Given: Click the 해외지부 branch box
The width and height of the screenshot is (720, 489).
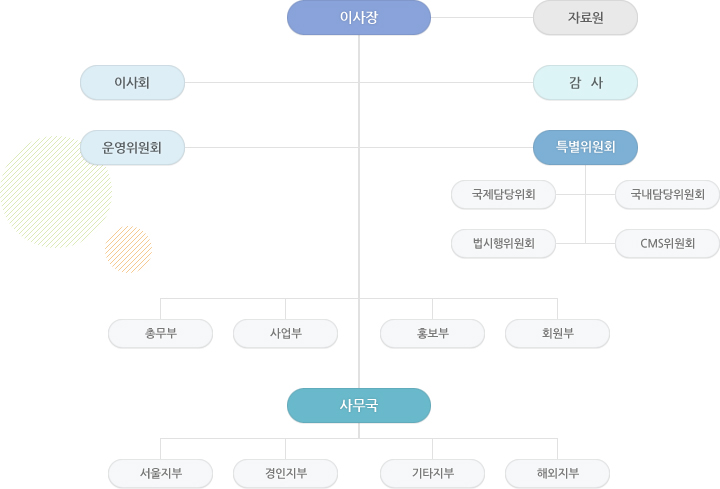Looking at the screenshot, I should pyautogui.click(x=557, y=473).
